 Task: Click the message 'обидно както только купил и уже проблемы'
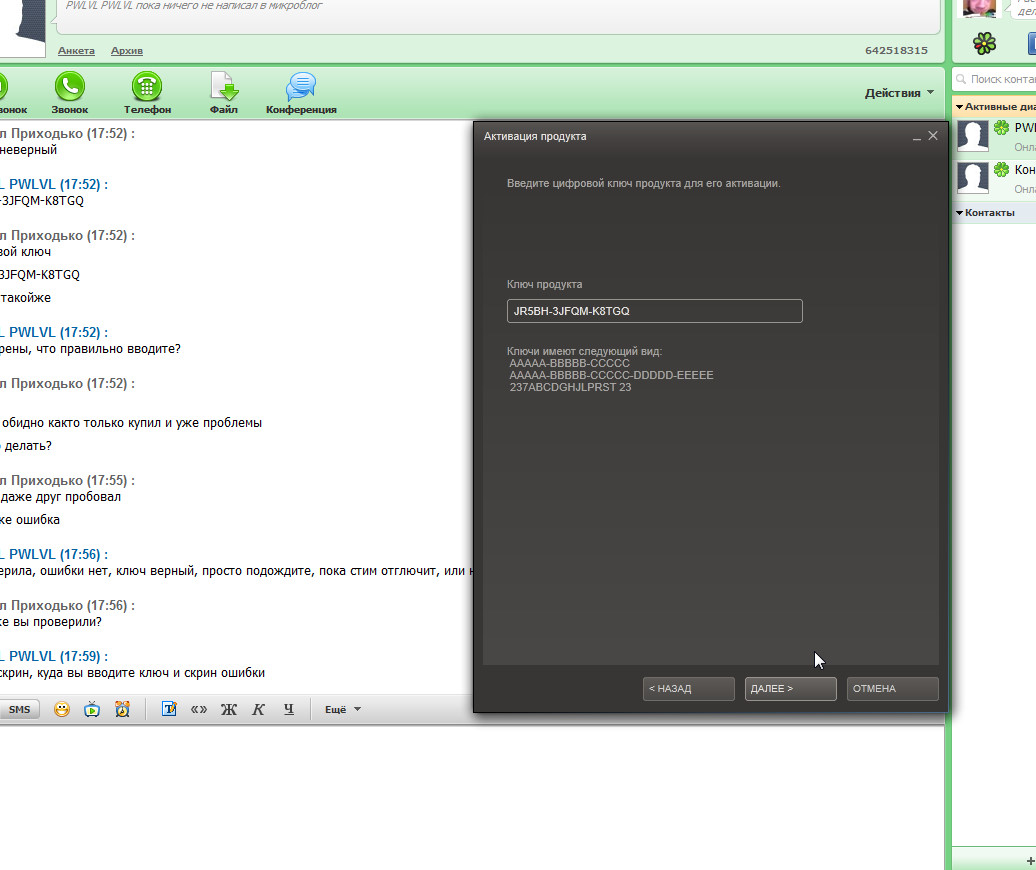pyautogui.click(x=131, y=423)
